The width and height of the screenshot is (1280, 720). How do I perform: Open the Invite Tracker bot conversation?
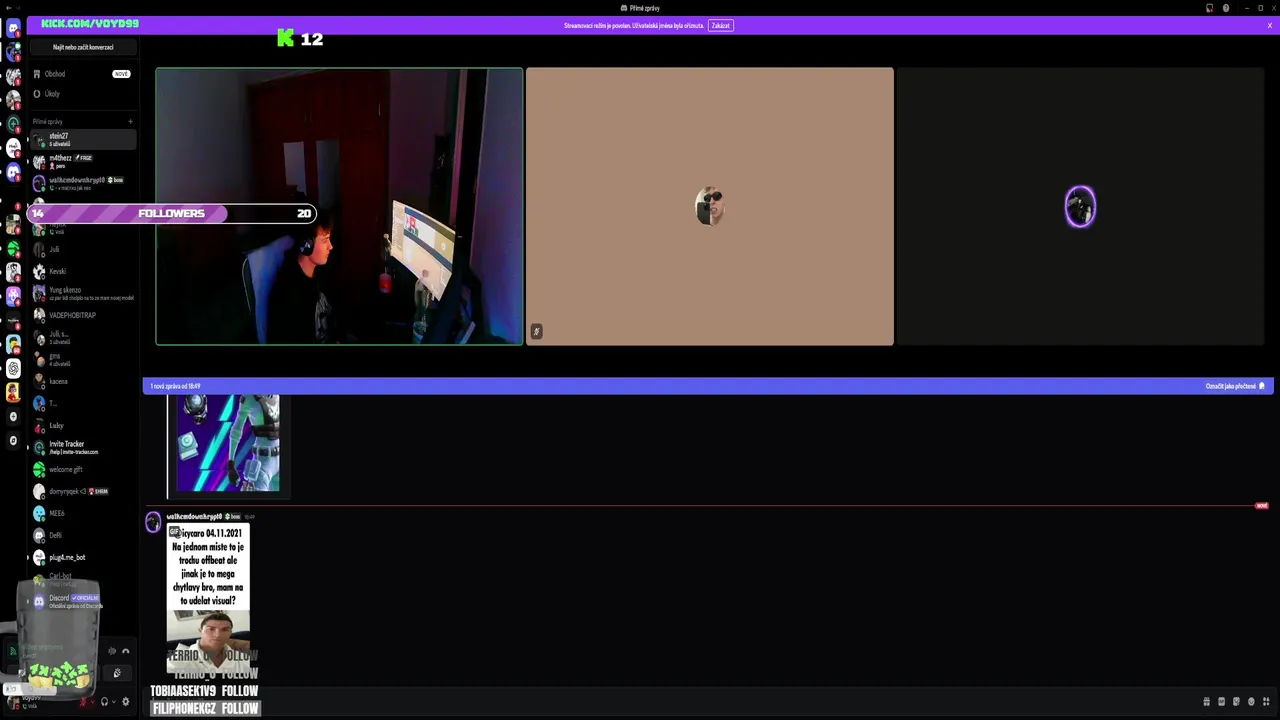[84, 447]
